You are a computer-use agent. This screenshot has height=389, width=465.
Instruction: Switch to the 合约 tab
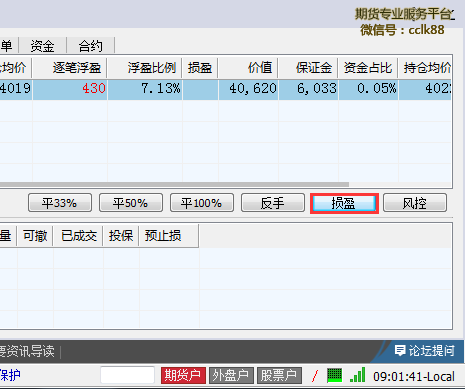coord(90,46)
